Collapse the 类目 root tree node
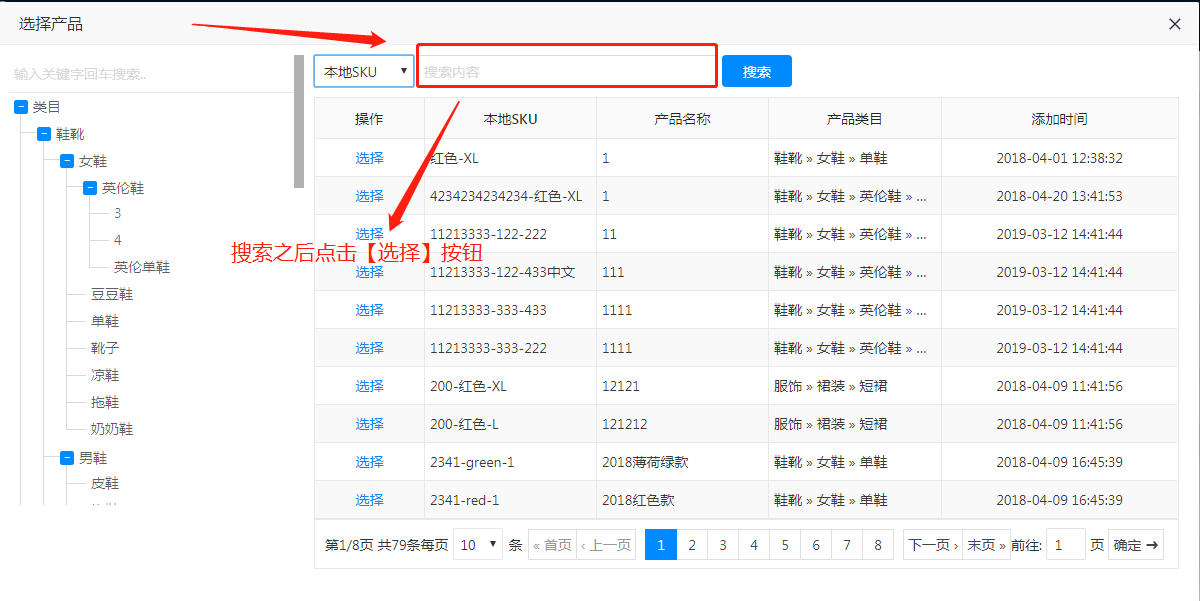Screen dimensions: 1200x601 coord(21,107)
